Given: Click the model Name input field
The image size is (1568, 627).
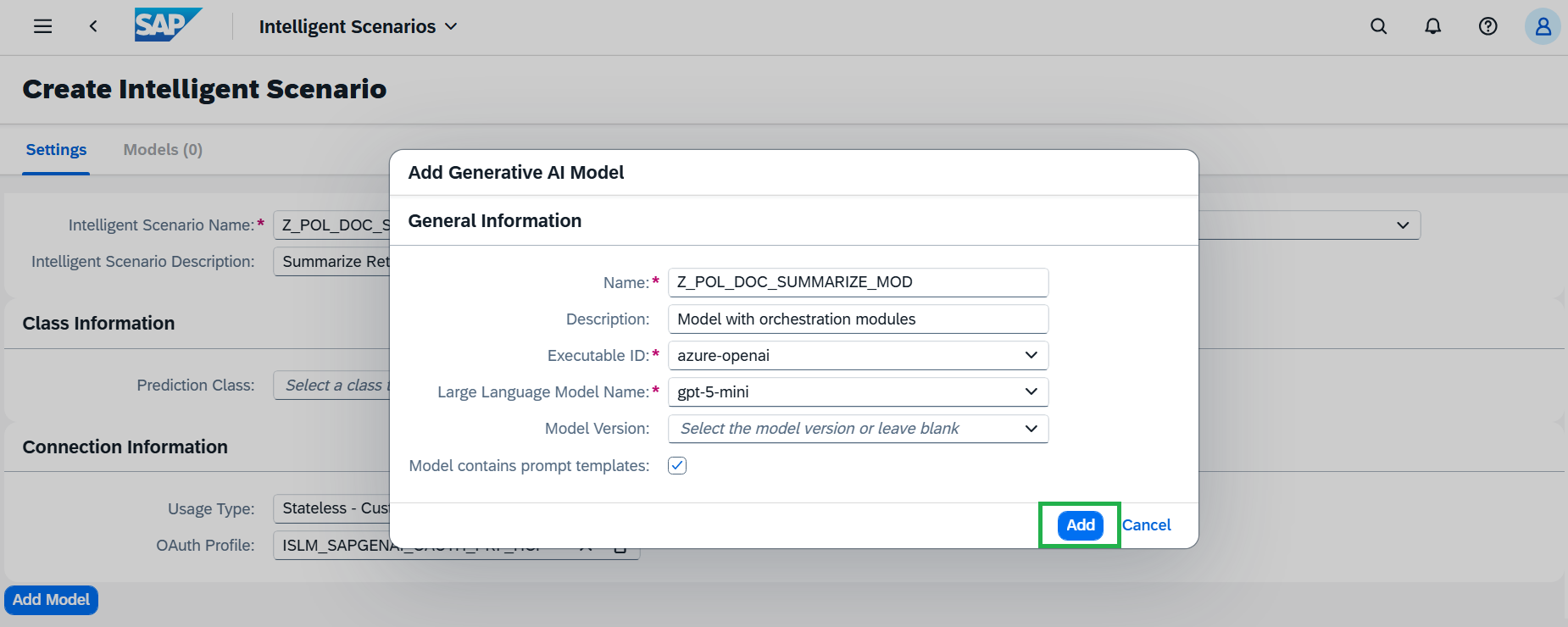Looking at the screenshot, I should click(858, 282).
